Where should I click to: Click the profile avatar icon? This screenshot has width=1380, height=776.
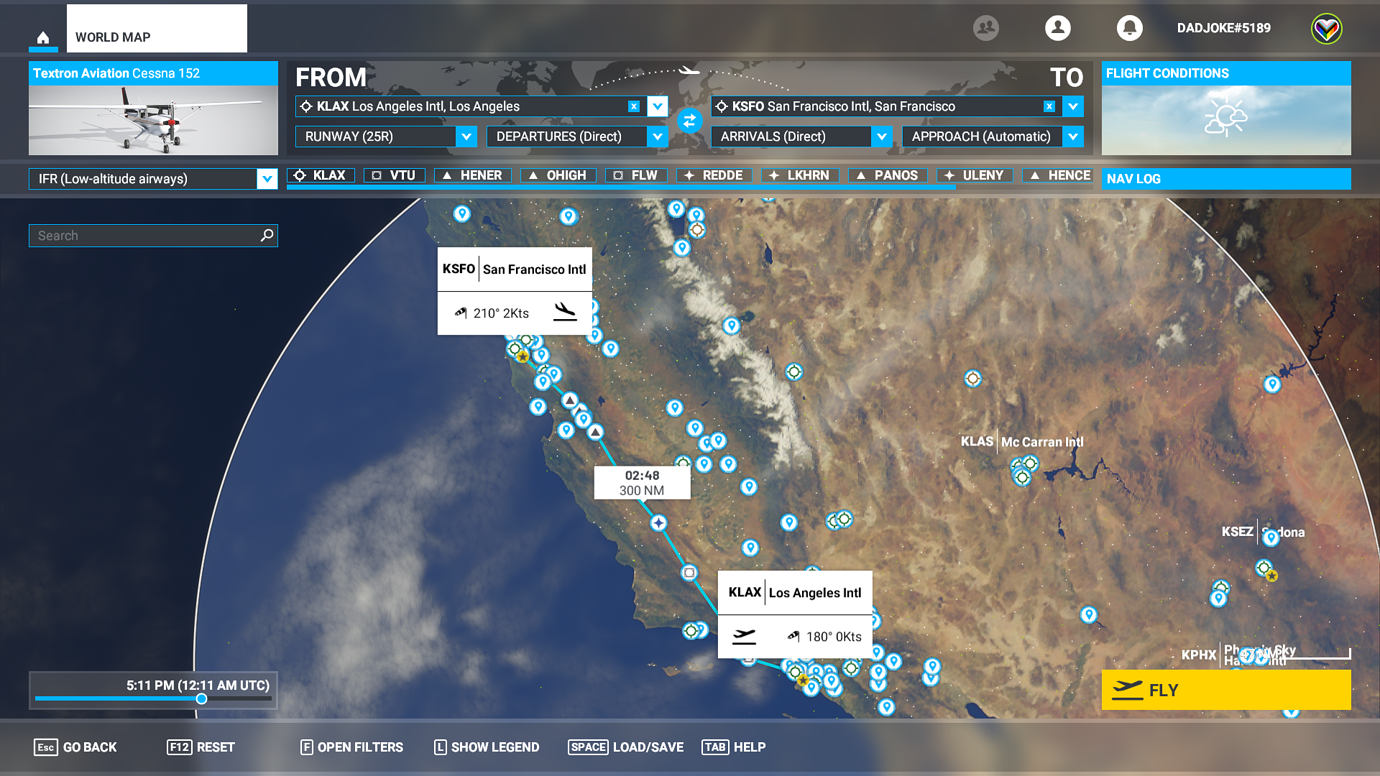[1058, 28]
